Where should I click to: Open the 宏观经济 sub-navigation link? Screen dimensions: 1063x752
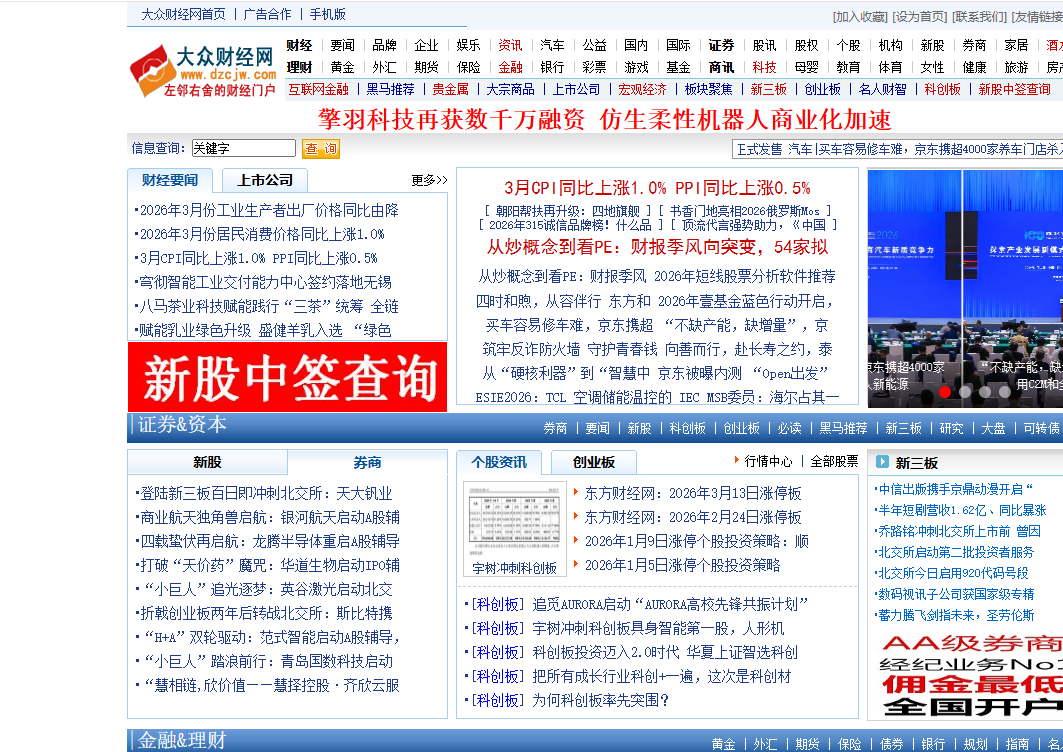coord(643,90)
